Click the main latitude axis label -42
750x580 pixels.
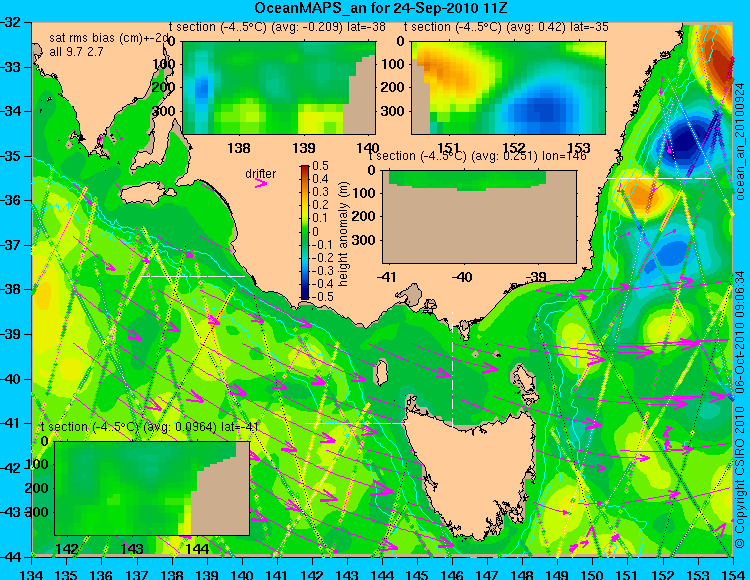click(11, 468)
